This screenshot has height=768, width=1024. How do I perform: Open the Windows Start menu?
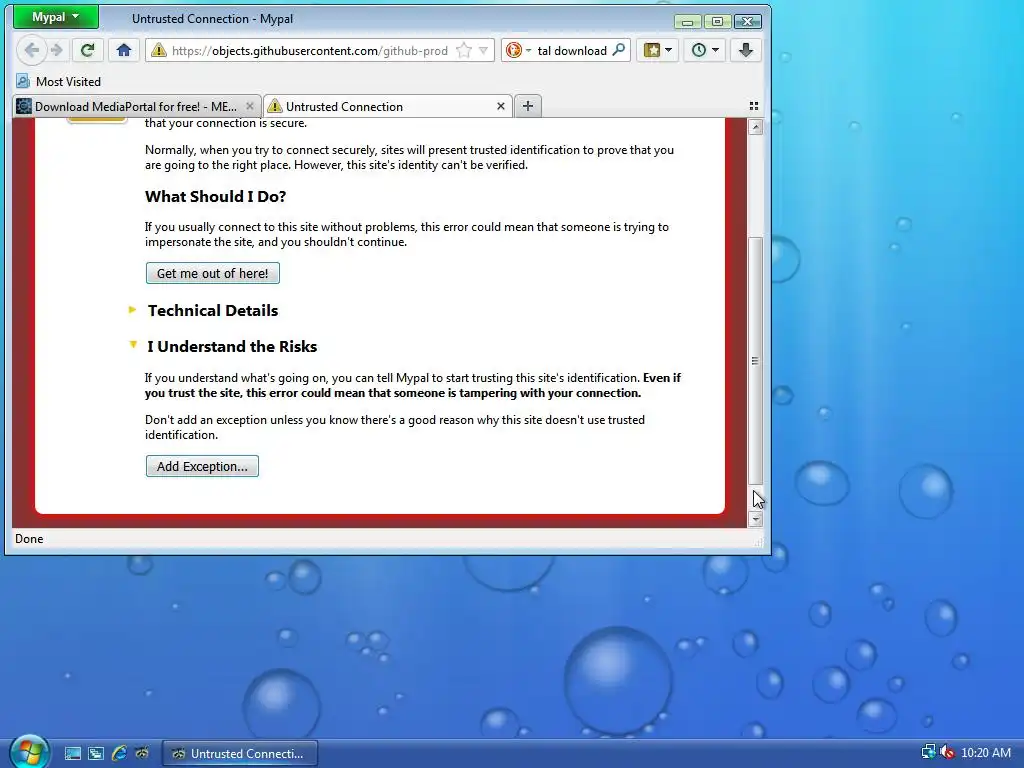click(x=29, y=752)
